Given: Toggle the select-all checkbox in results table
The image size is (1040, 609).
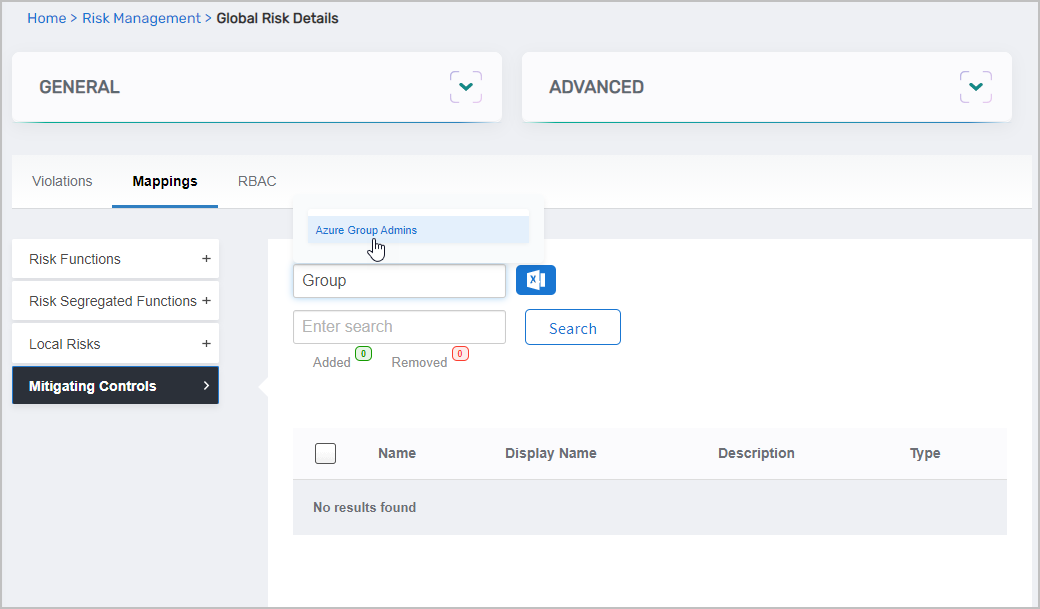Looking at the screenshot, I should 325,453.
